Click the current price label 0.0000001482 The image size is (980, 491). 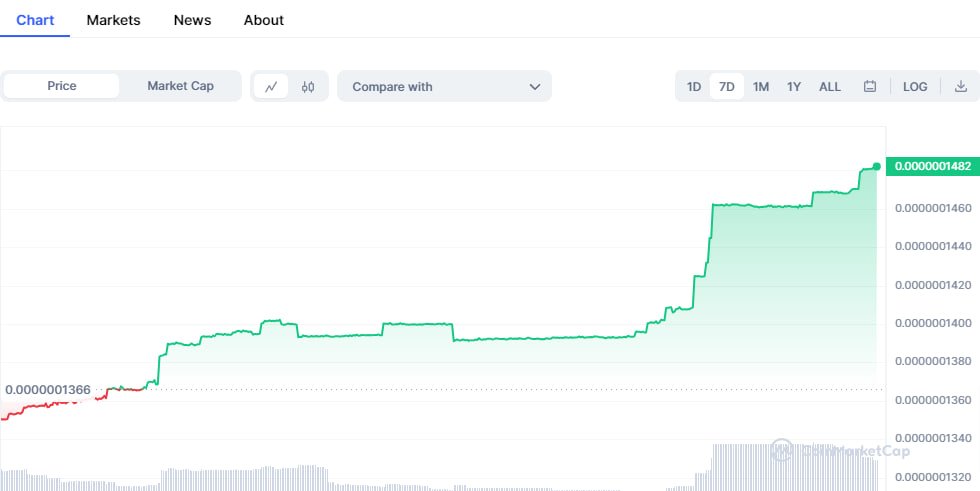click(932, 166)
